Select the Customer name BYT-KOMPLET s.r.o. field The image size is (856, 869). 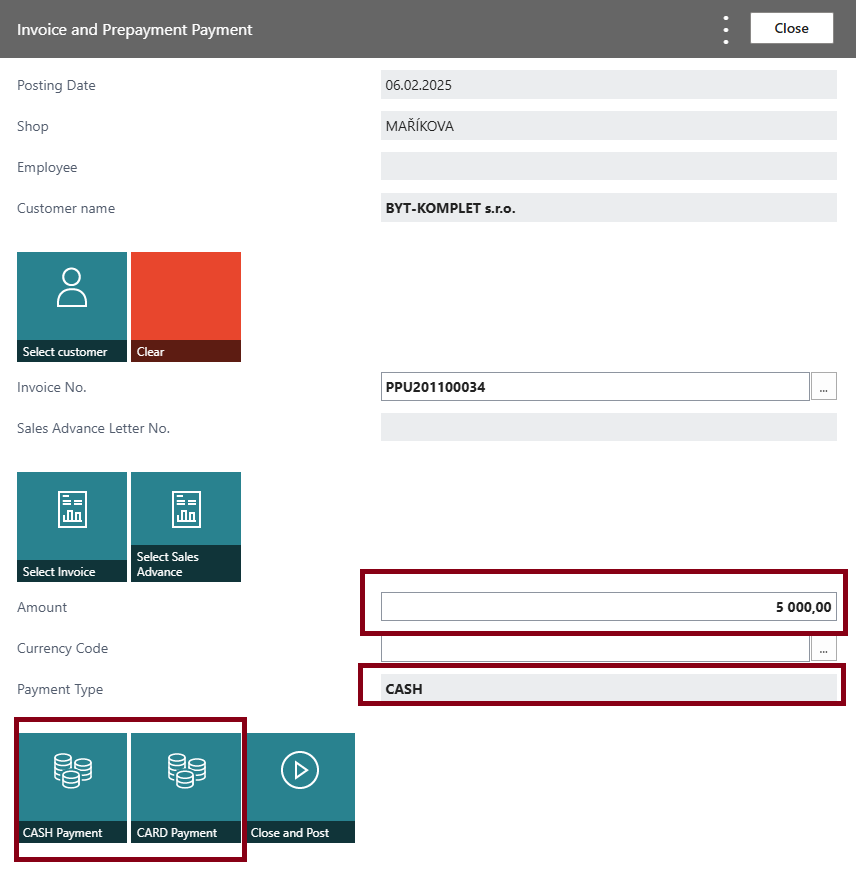(x=608, y=207)
